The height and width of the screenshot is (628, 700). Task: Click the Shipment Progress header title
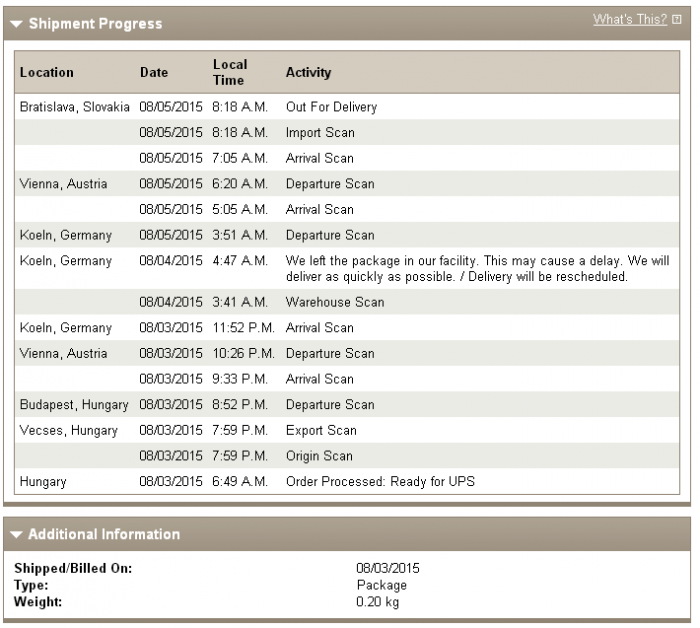[x=96, y=24]
